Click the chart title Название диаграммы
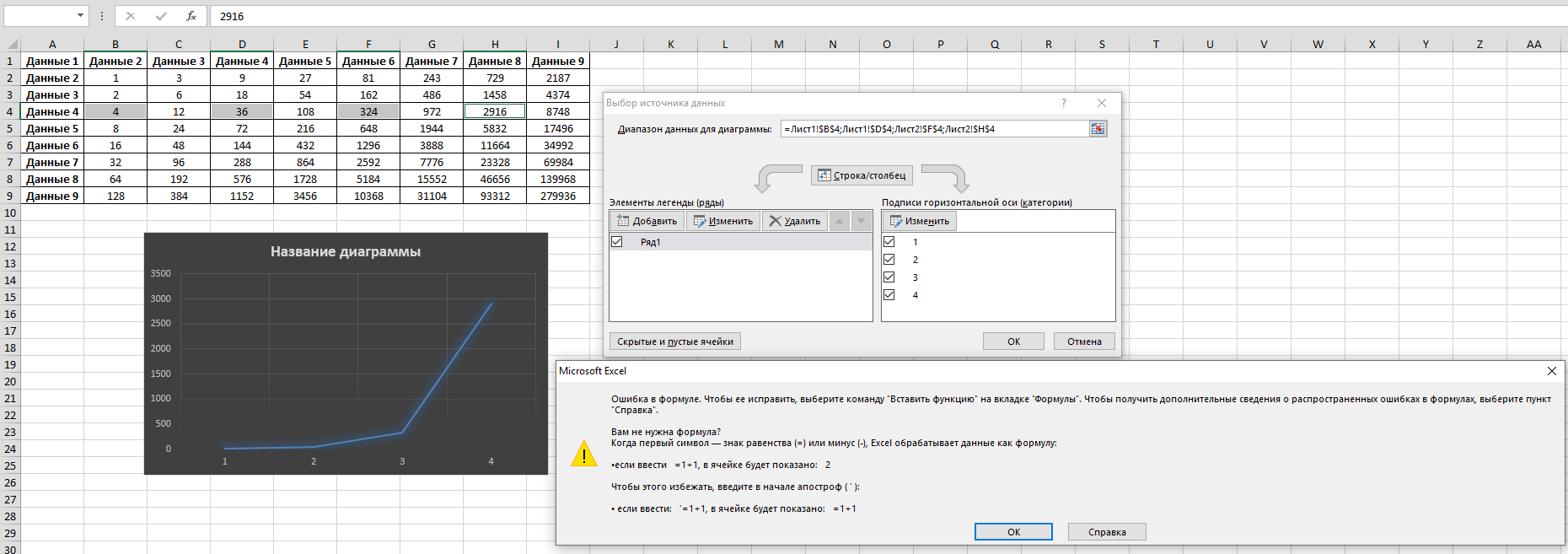This screenshot has width=1568, height=554. click(346, 251)
